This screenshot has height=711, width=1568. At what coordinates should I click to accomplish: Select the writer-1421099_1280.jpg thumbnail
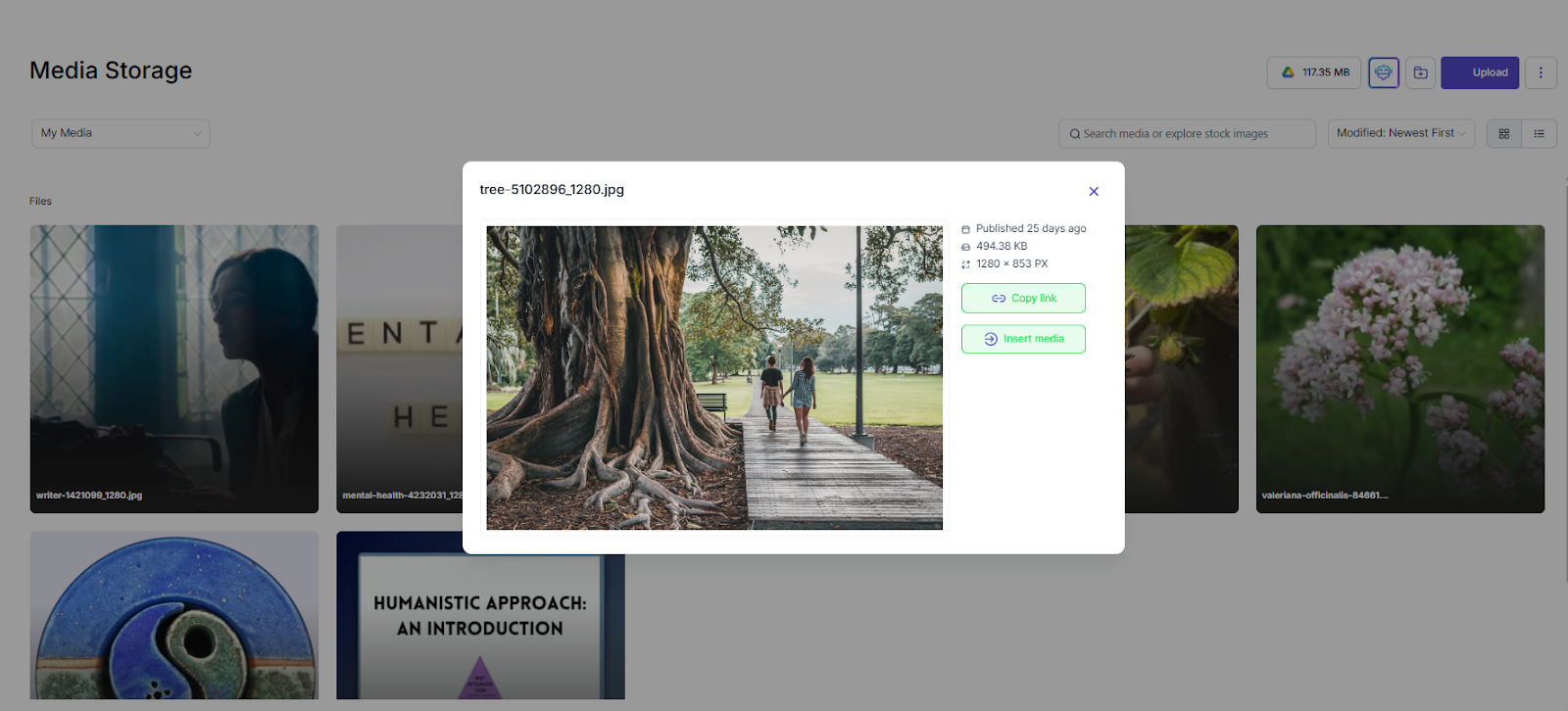click(174, 369)
